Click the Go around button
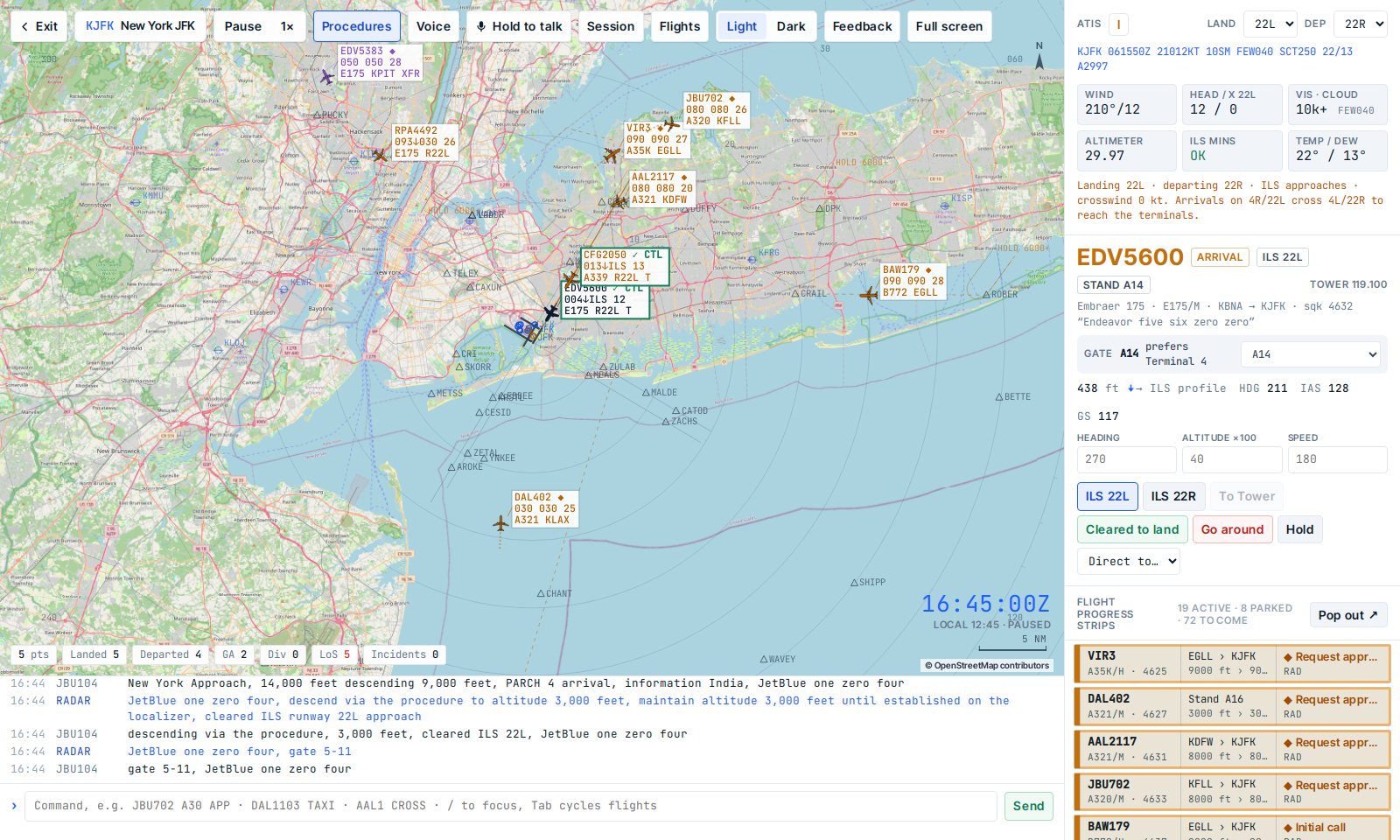The height and width of the screenshot is (840, 1400). click(x=1232, y=529)
